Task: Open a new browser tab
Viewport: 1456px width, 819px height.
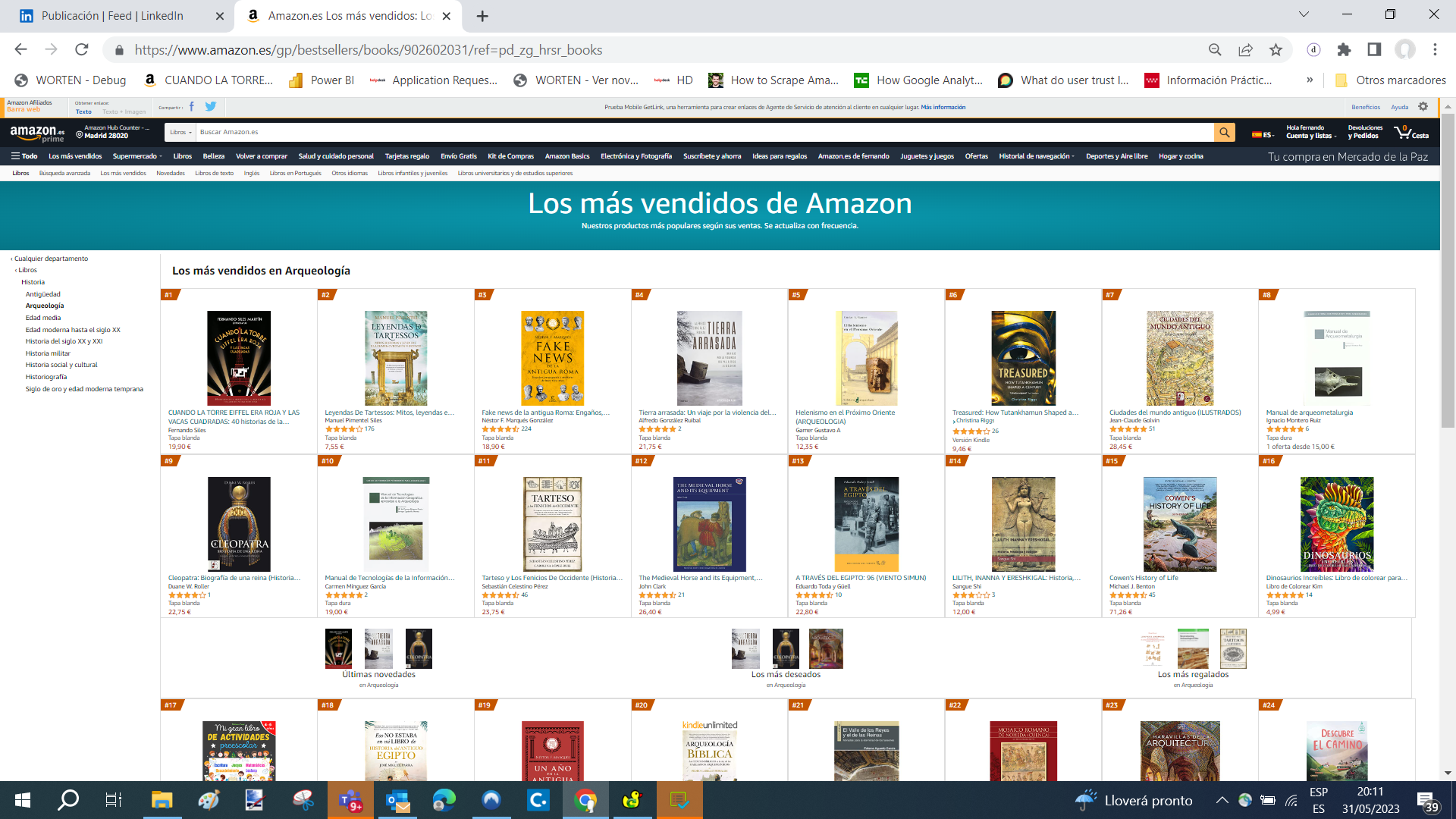Action: click(482, 16)
